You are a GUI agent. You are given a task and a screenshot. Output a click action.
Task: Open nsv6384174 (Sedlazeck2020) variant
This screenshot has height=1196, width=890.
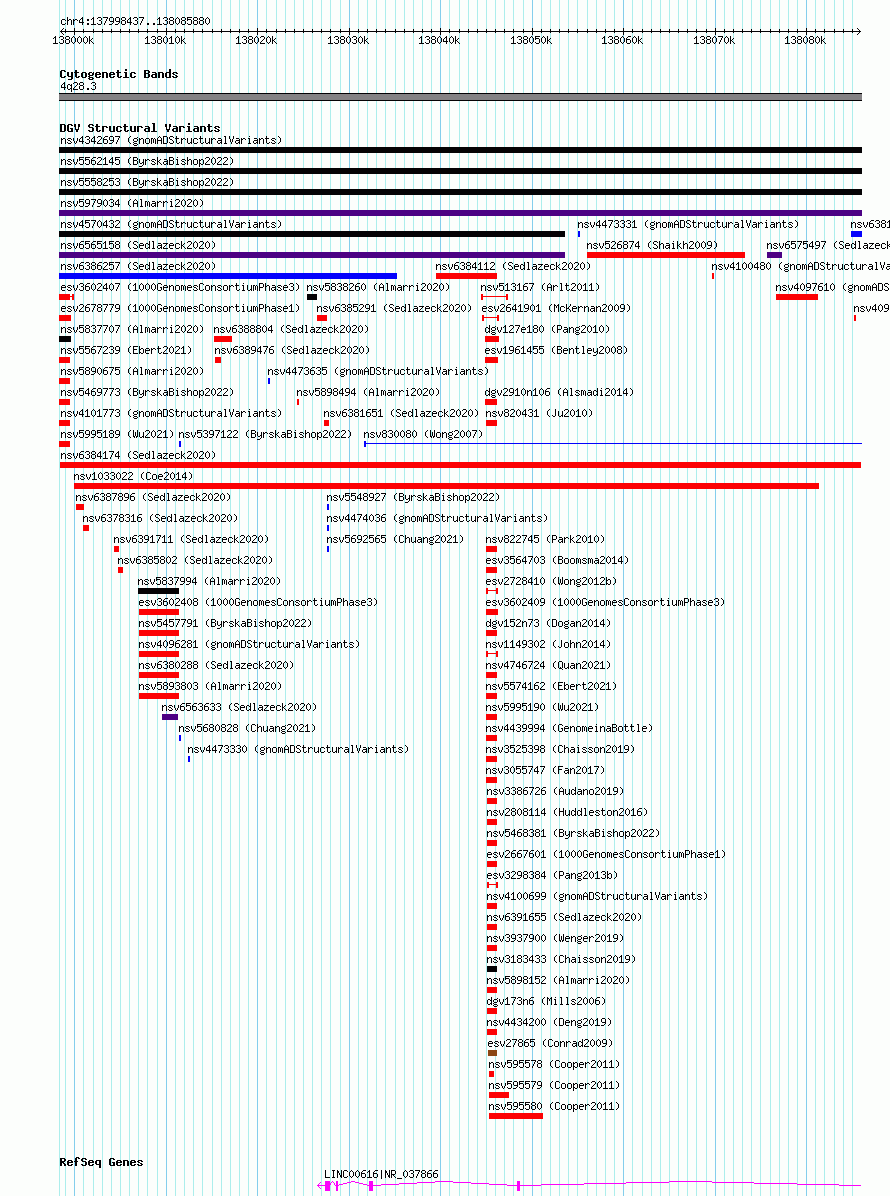138,455
